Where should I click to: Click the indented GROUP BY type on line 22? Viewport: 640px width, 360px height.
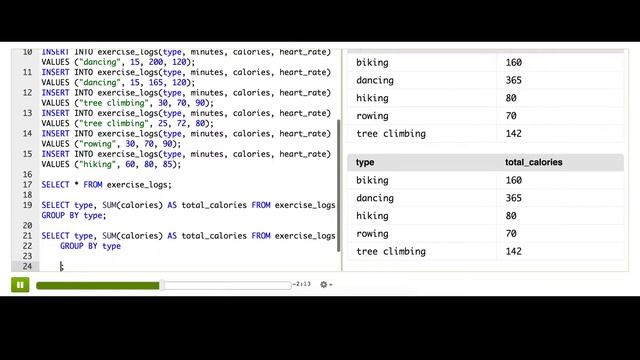(90, 246)
